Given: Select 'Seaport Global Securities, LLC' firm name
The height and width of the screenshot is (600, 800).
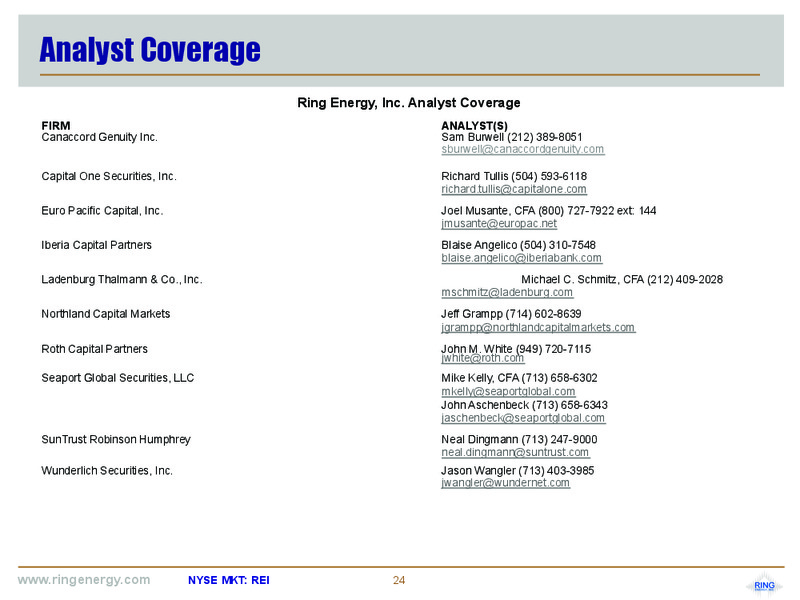Looking at the screenshot, I should click(118, 378).
